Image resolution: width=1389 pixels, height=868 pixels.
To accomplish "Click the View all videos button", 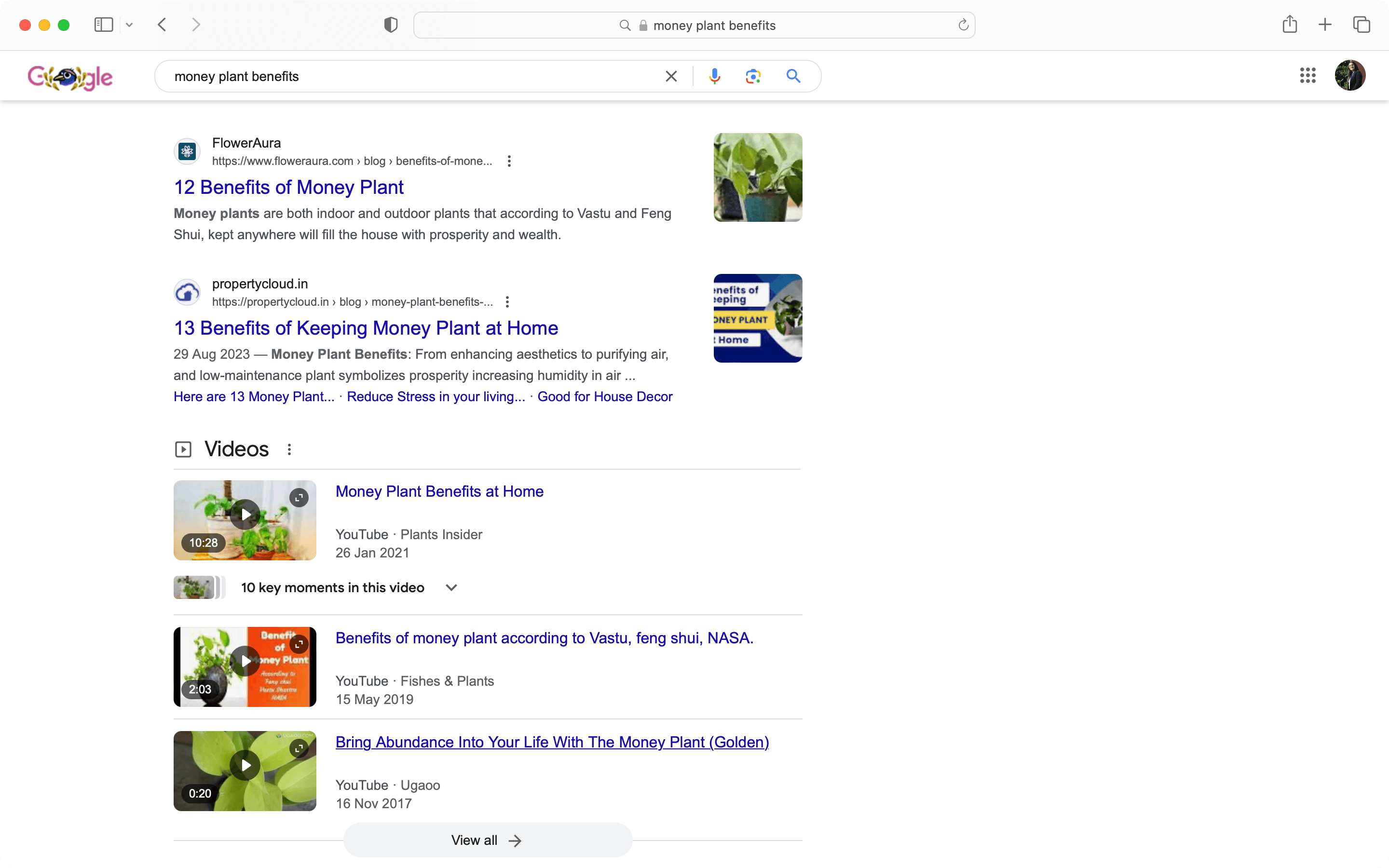I will tap(487, 840).
